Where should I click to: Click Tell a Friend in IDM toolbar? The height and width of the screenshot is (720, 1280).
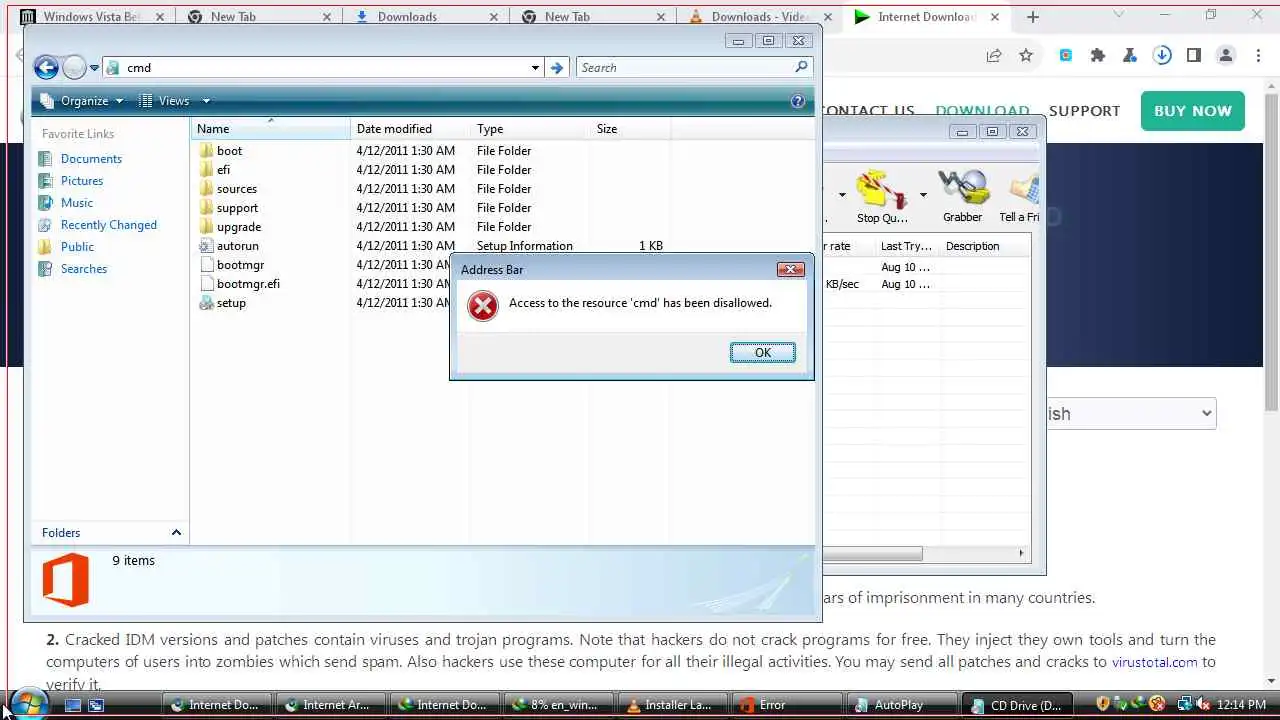[1019, 195]
